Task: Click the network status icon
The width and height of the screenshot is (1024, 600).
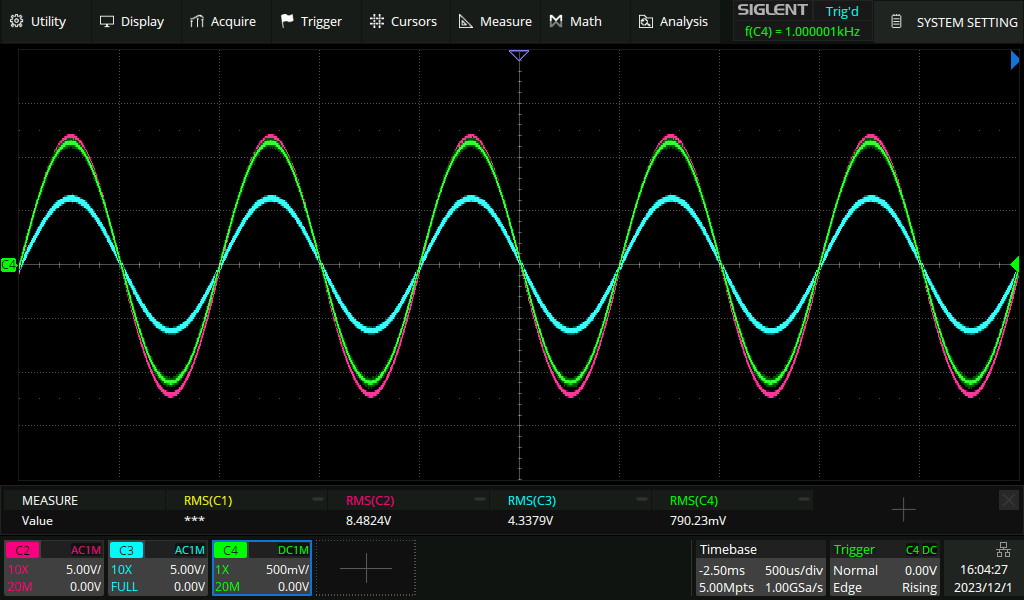Action: [1002, 550]
